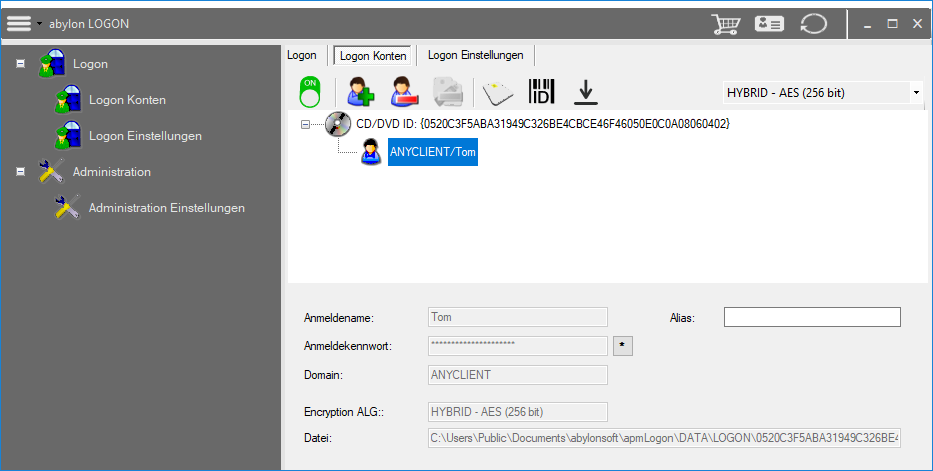The height and width of the screenshot is (471, 933).
Task: Click the Administration Einstellungen wrench icon
Action: (68, 208)
